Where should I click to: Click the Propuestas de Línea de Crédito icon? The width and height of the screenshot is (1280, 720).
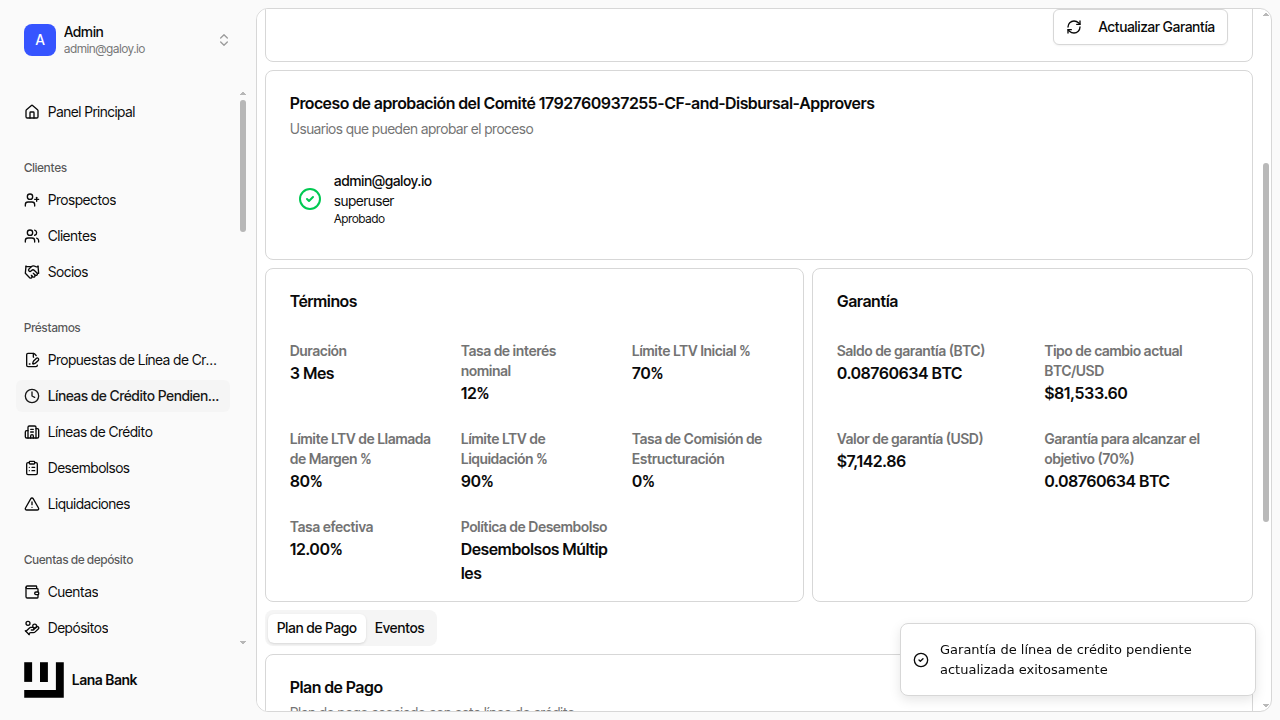point(32,360)
